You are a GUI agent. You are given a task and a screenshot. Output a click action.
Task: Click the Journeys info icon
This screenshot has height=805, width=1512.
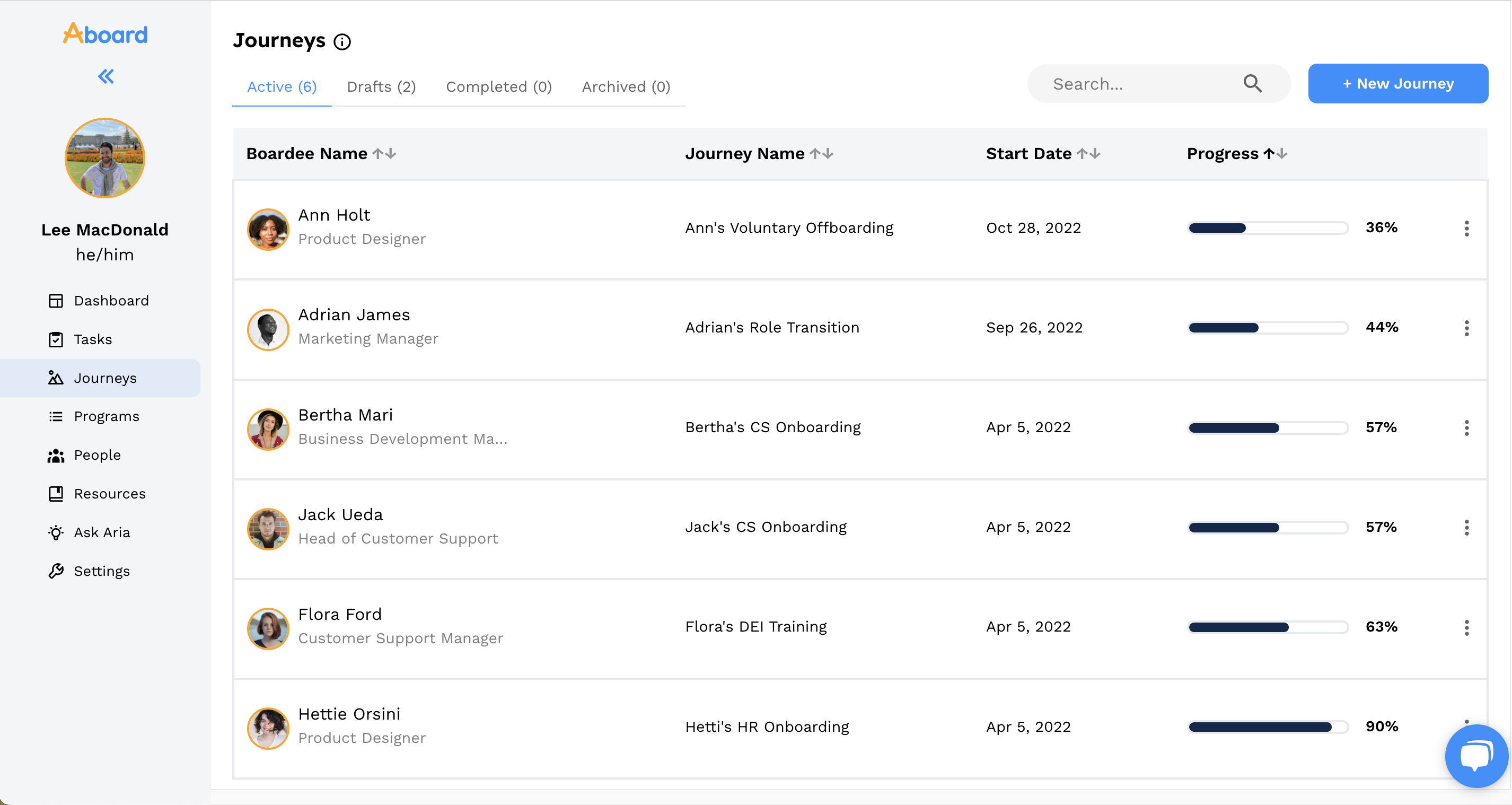point(342,42)
